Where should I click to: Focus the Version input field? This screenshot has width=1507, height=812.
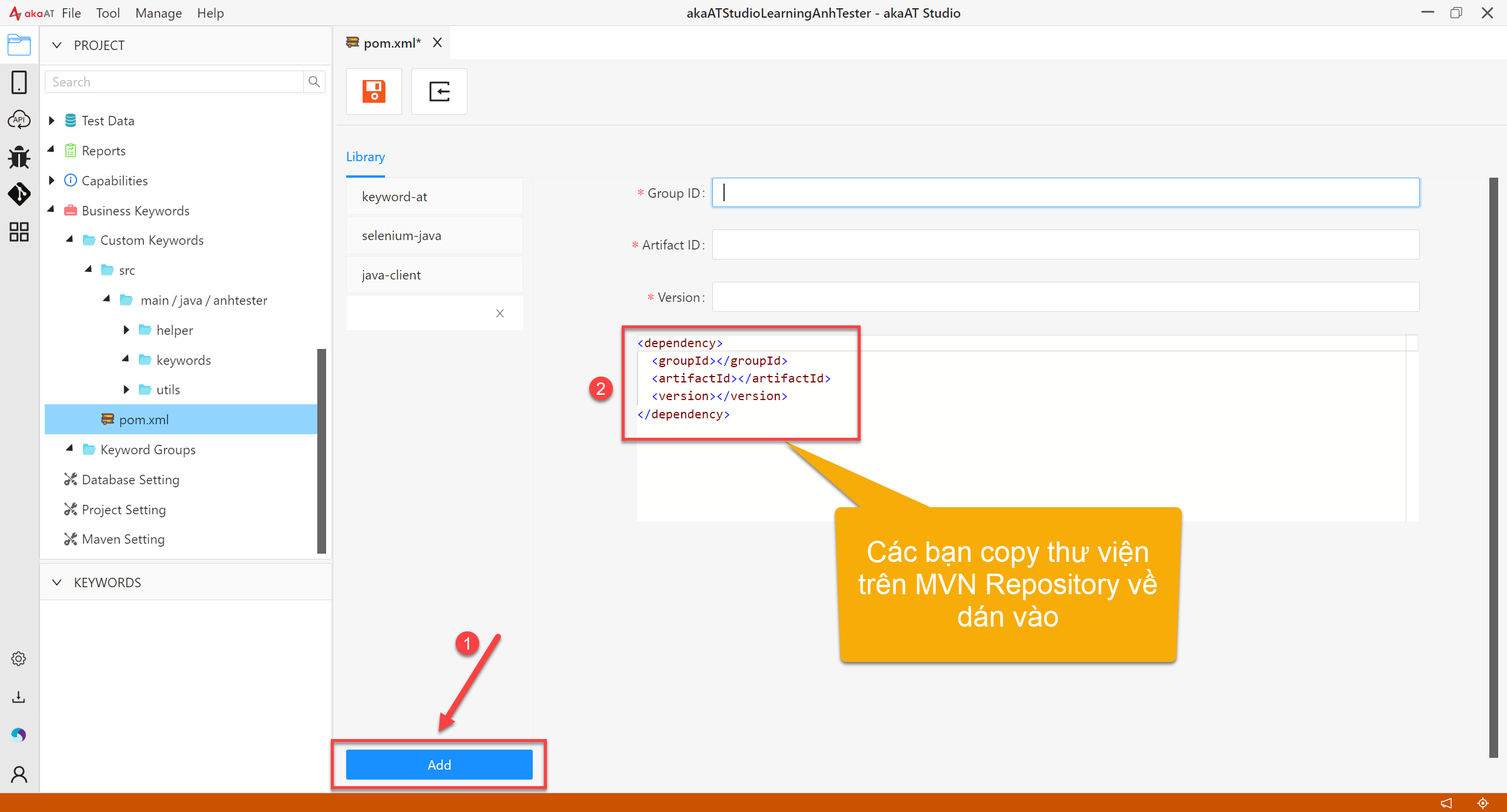click(x=1065, y=297)
